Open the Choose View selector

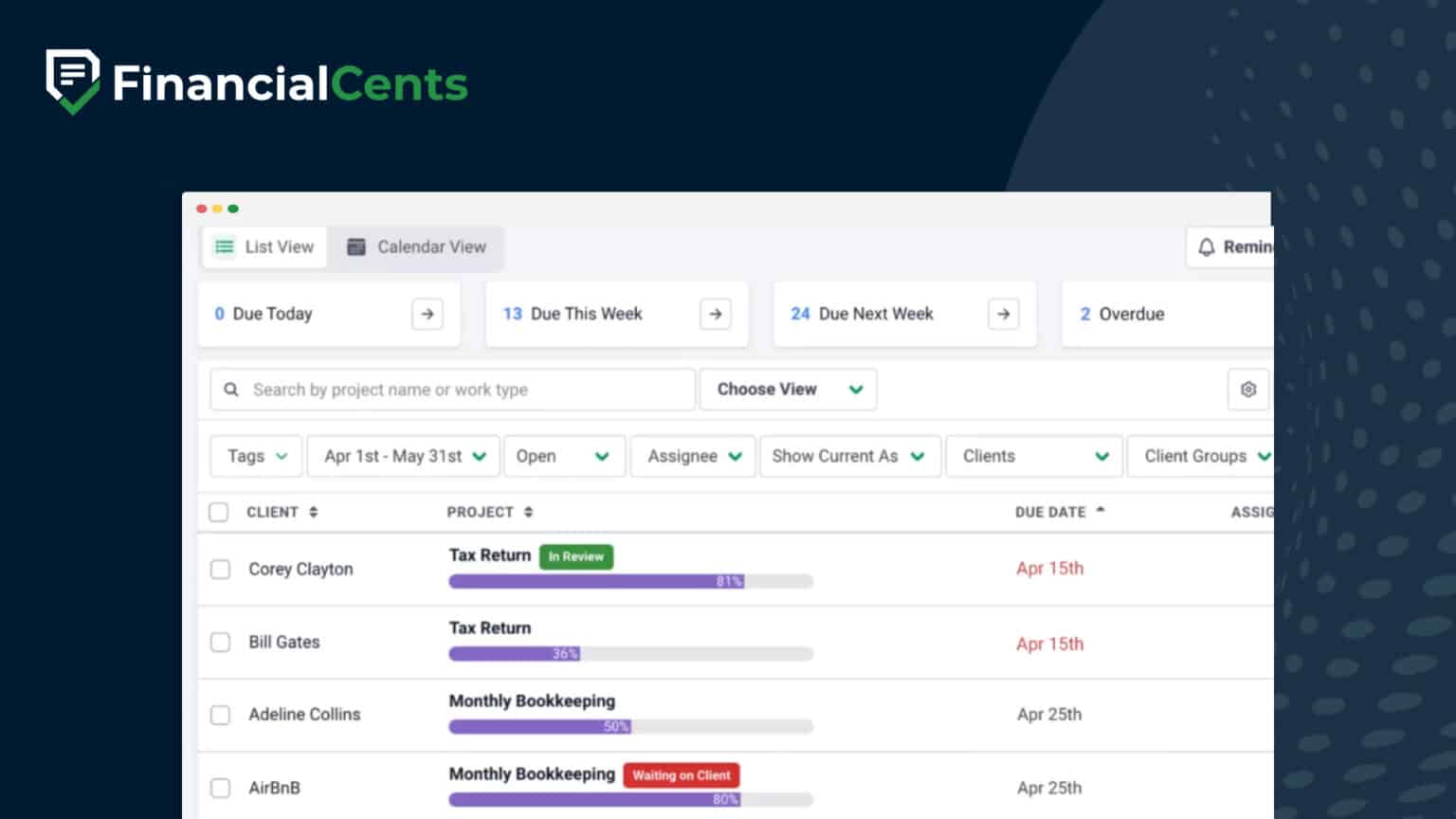pyautogui.click(x=787, y=389)
